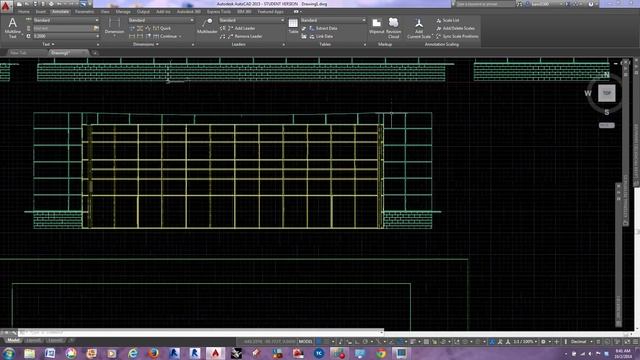Screen dimensions: 640x360
Task: Click the plus button to add a drawing tab
Action: click(x=94, y=53)
